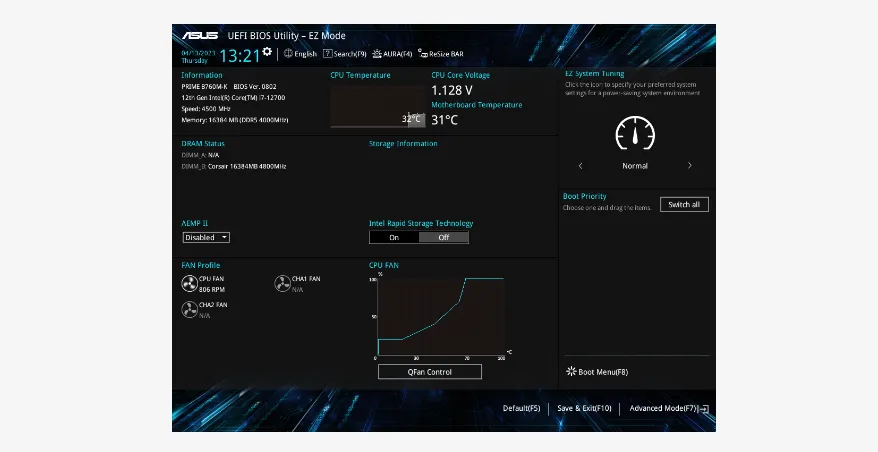Click the CHA1 FAN icon
The width and height of the screenshot is (878, 452).
[282, 283]
